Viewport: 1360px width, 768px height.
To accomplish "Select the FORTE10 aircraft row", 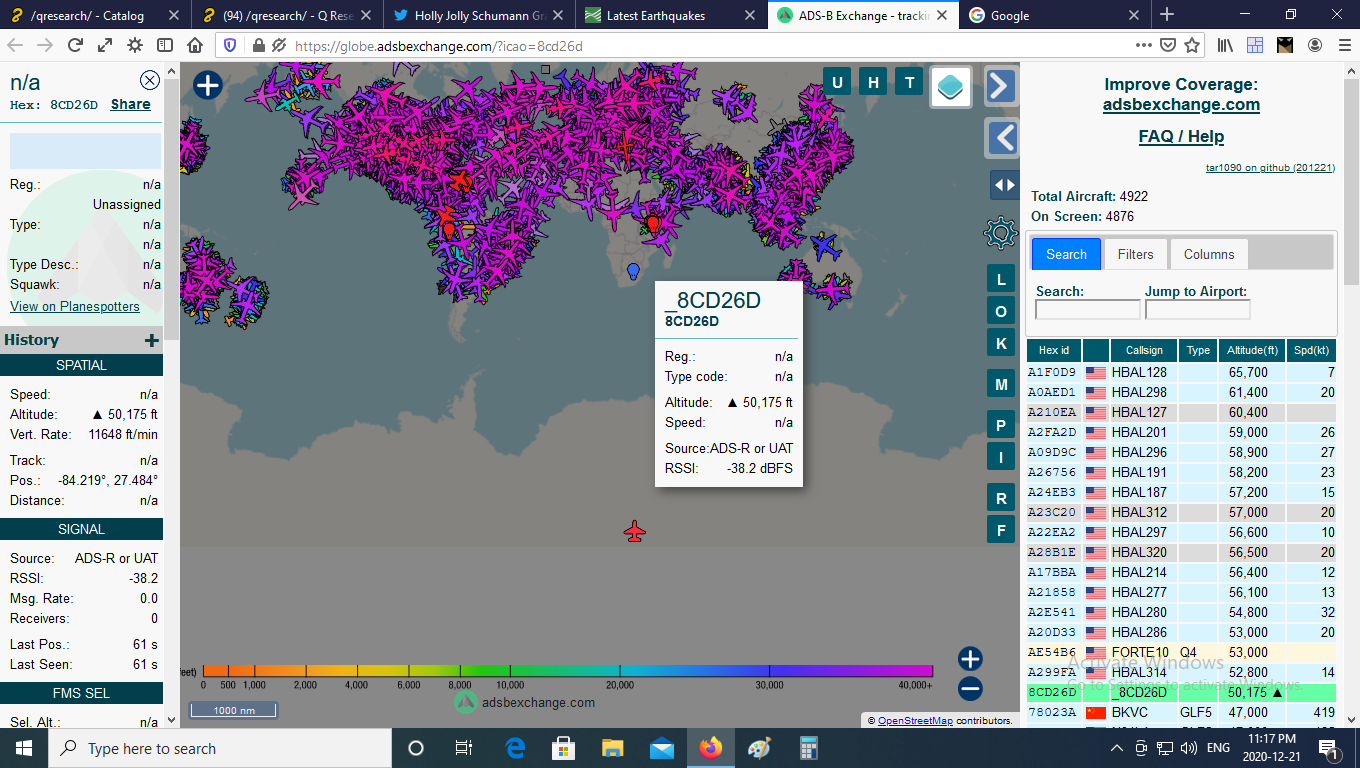I will click(x=1182, y=652).
